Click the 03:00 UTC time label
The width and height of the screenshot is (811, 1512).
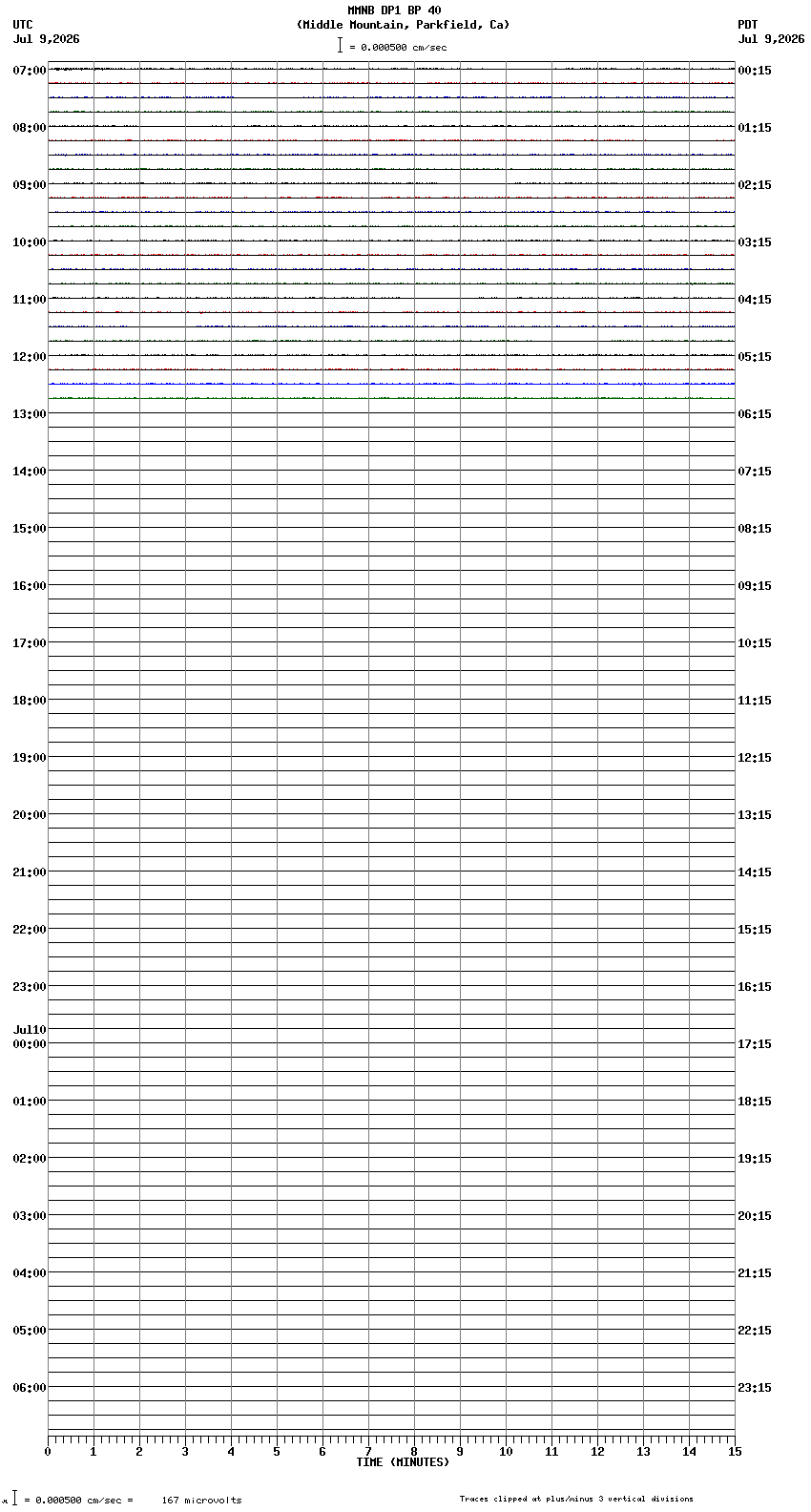pos(30,1216)
